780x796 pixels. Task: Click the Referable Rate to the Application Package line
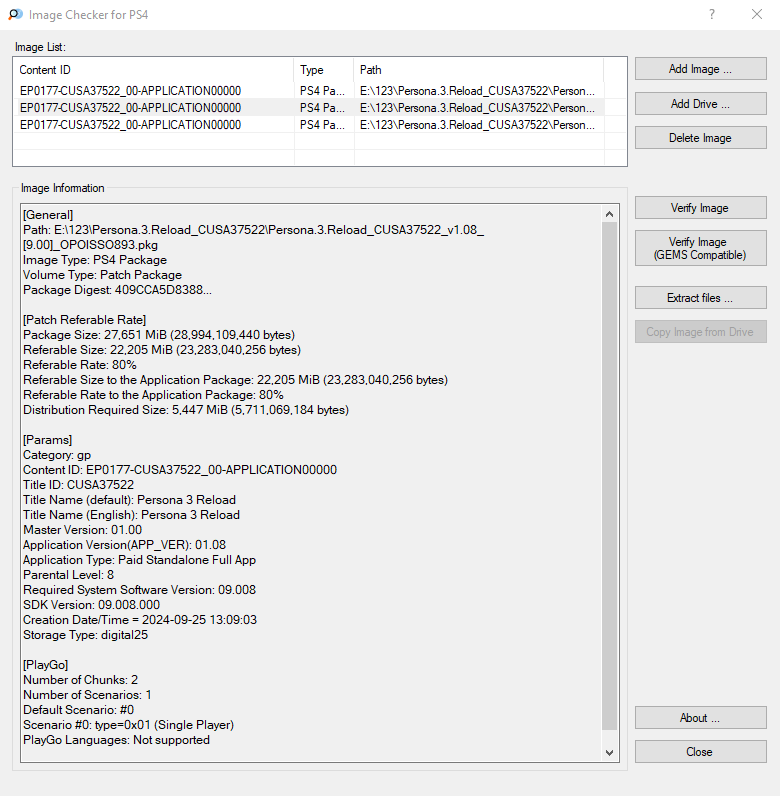pyautogui.click(x=153, y=395)
